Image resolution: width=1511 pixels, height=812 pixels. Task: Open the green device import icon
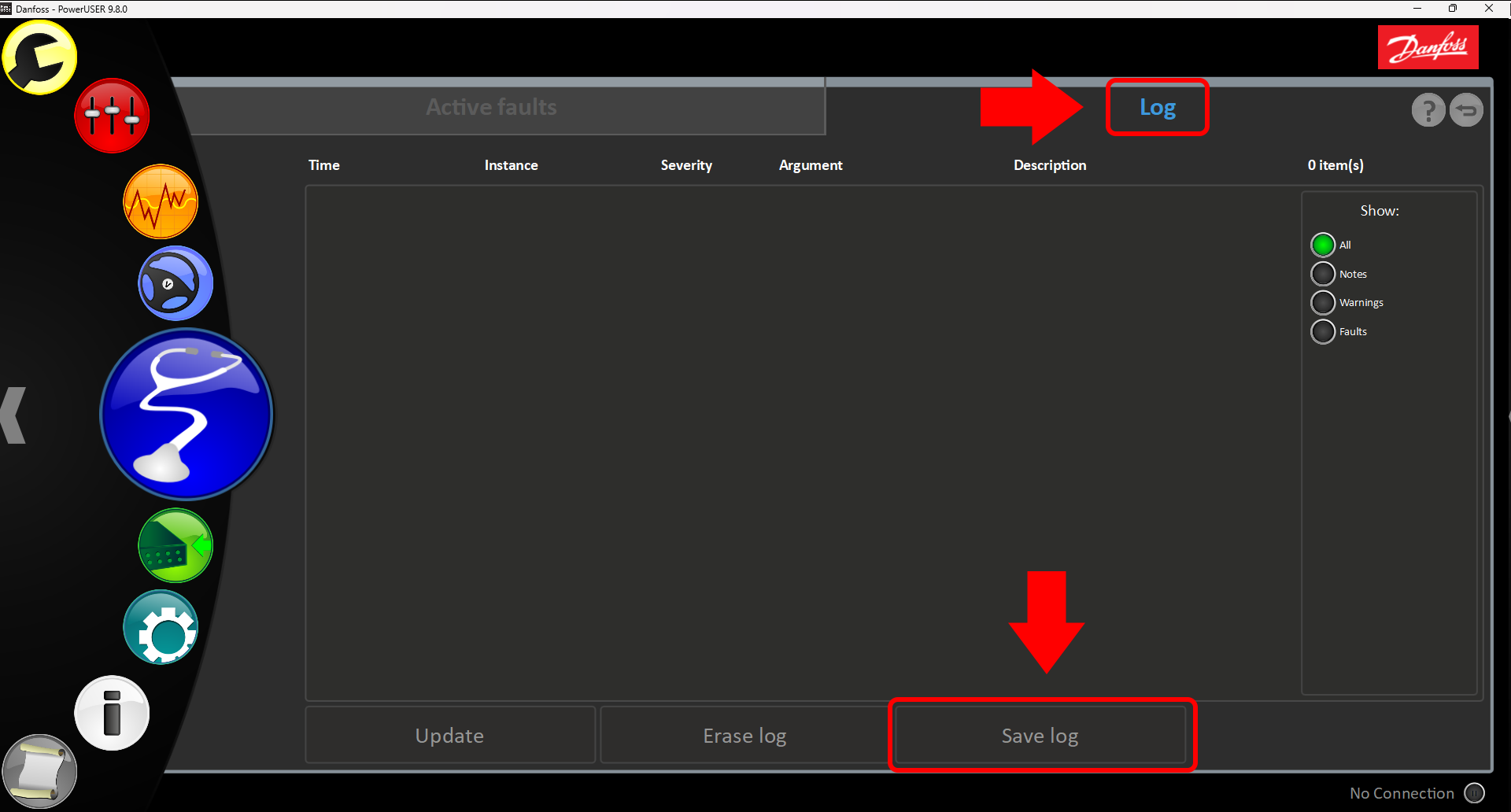[175, 545]
